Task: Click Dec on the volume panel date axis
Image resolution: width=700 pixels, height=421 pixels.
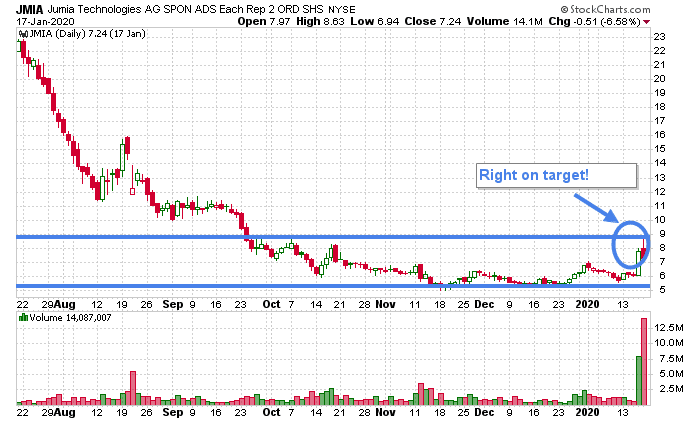Action: coord(484,412)
